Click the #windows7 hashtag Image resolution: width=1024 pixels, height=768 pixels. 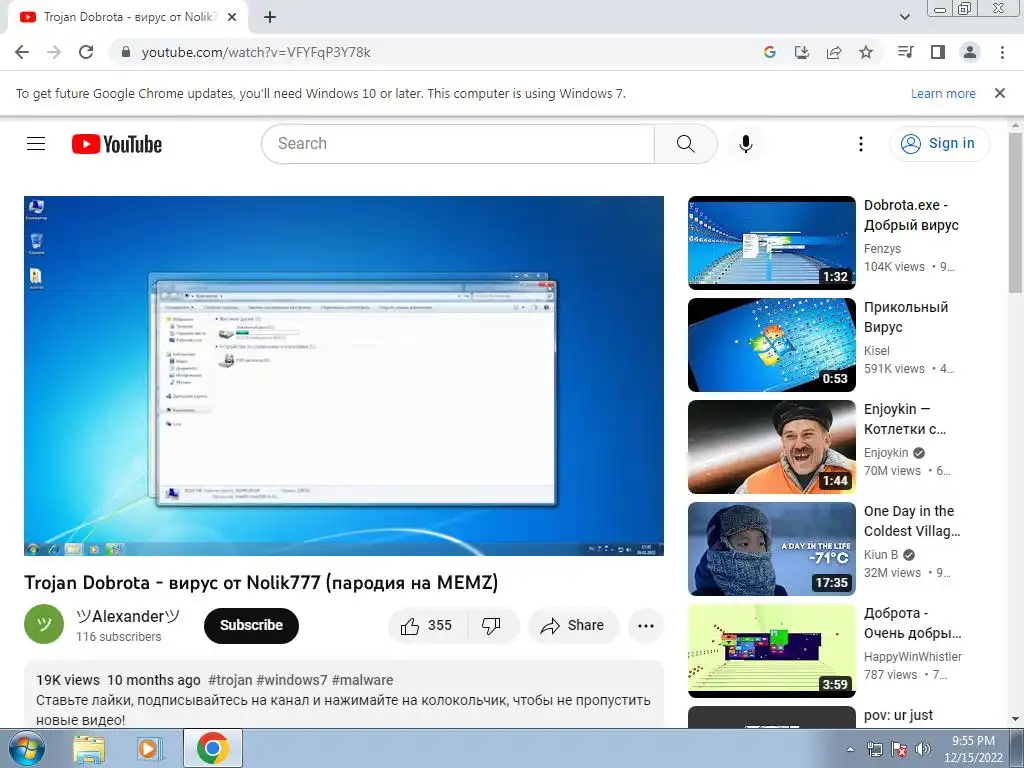tap(291, 680)
